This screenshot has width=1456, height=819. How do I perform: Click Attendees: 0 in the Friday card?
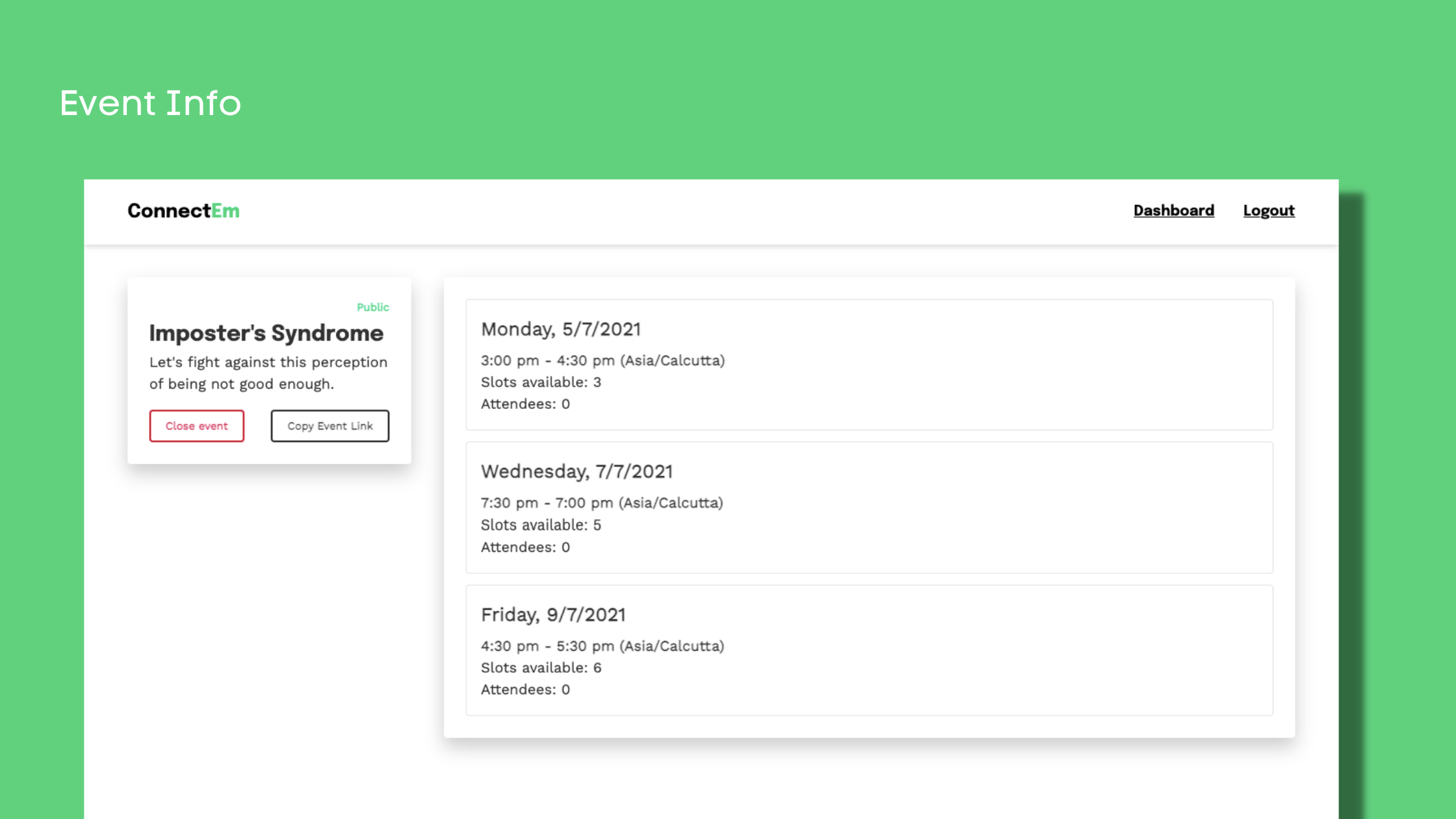525,690
